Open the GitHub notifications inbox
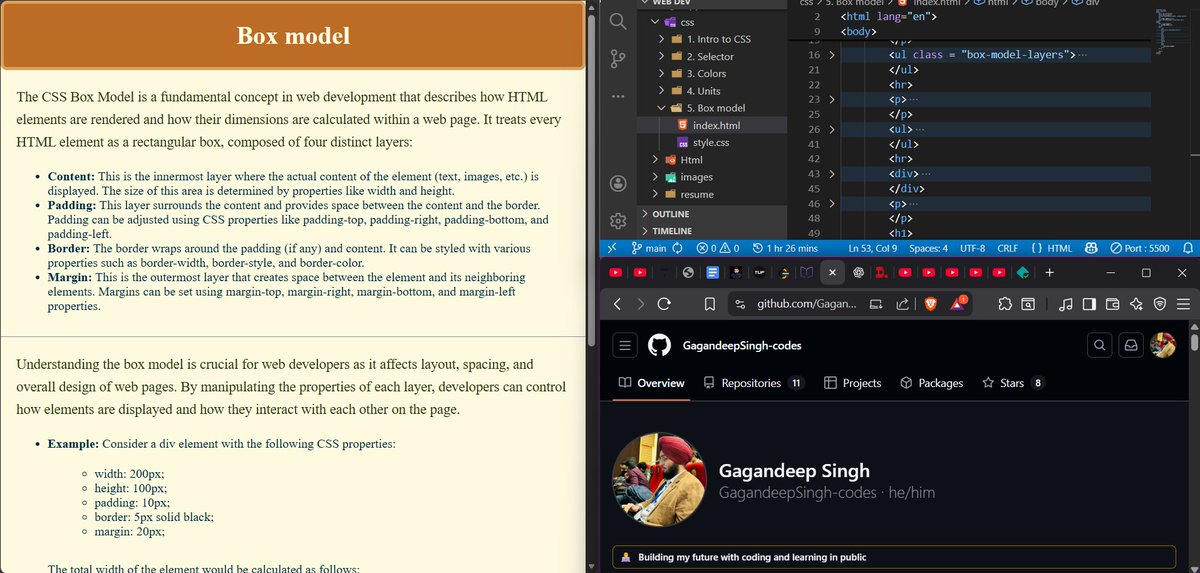 coord(1131,346)
